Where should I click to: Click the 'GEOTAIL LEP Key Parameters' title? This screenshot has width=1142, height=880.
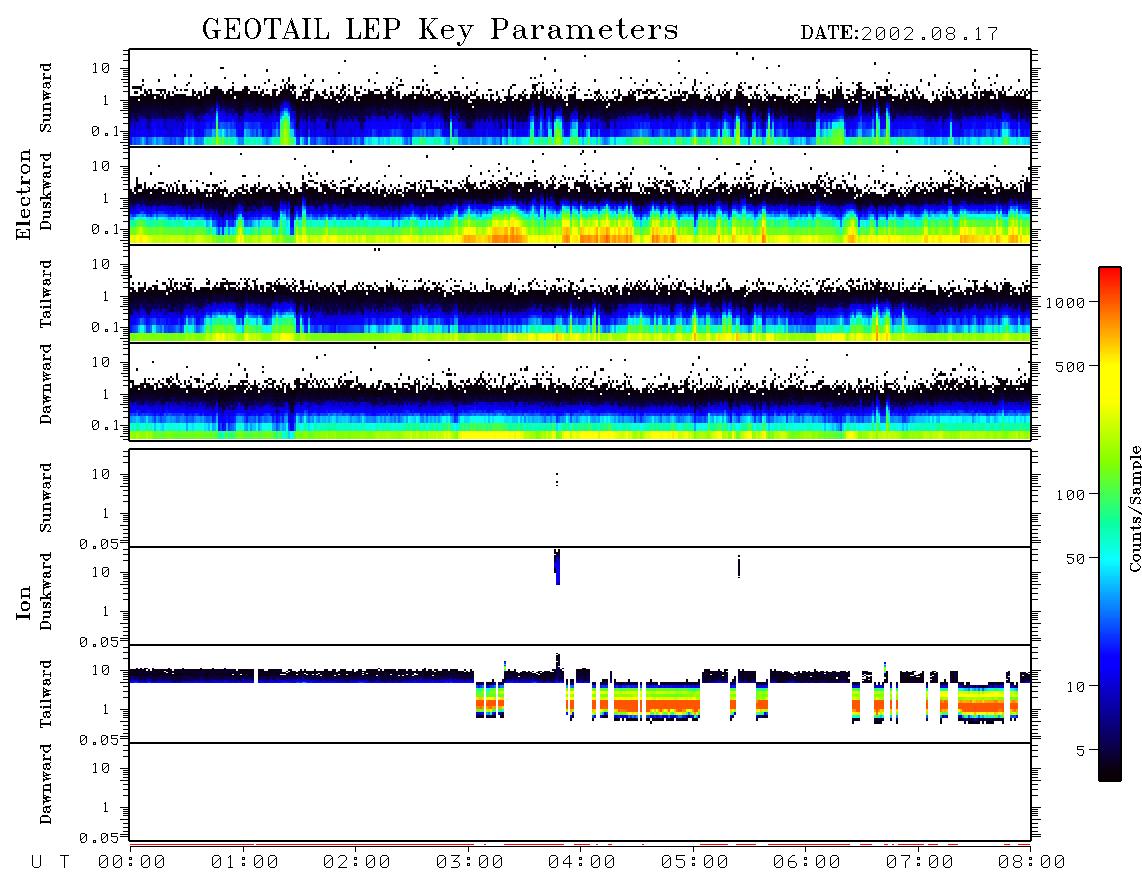(x=440, y=30)
